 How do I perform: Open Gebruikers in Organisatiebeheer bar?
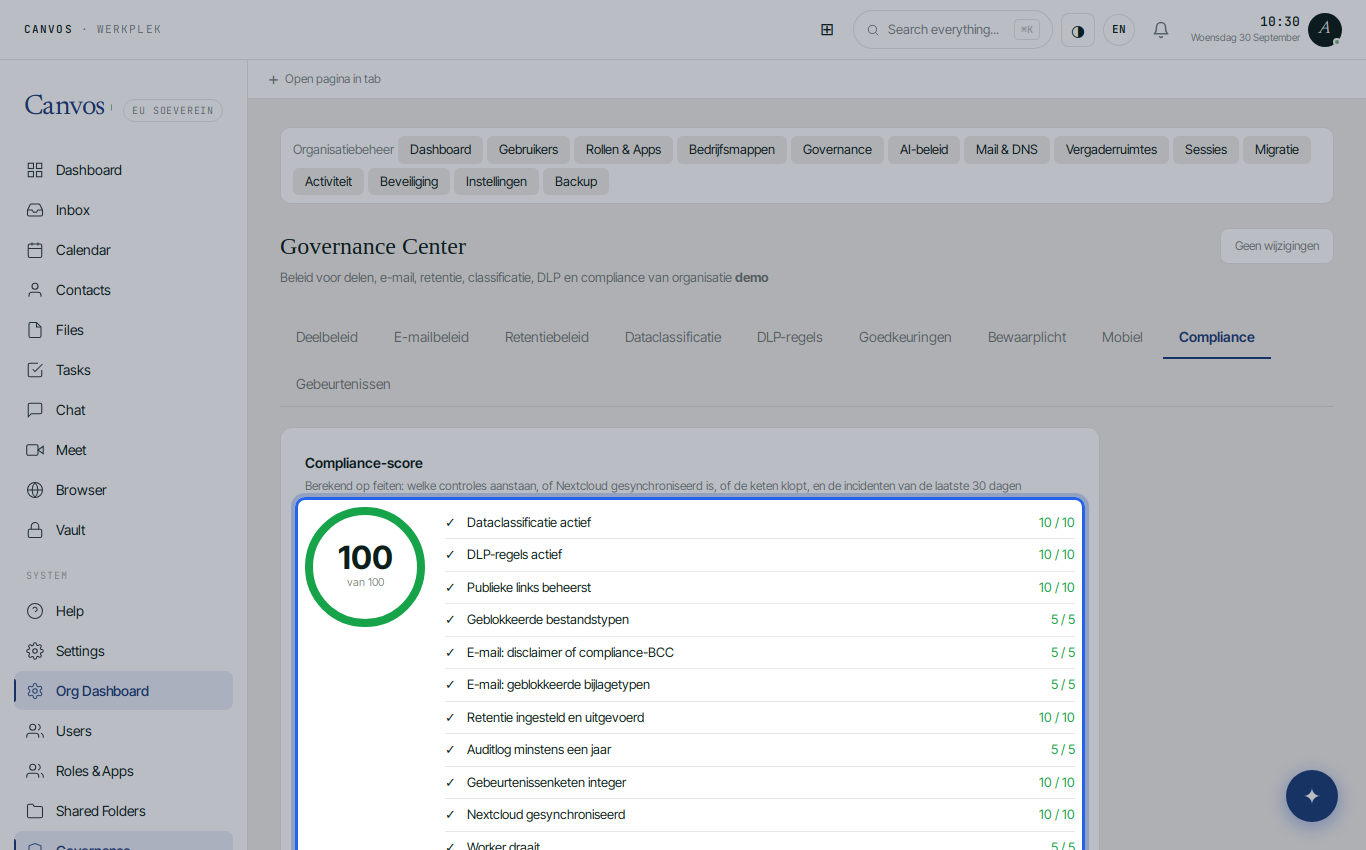529,150
